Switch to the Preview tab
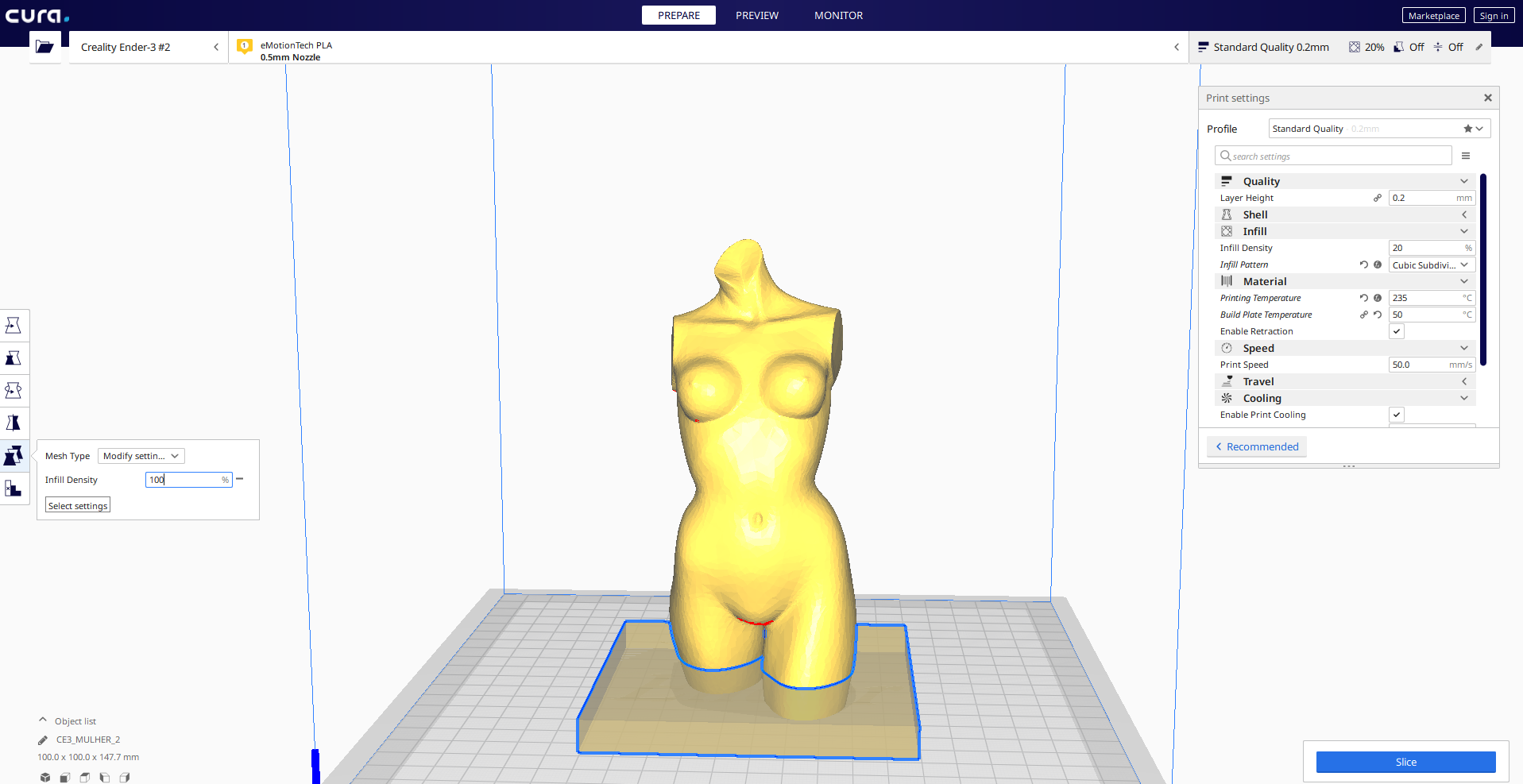Viewport: 1523px width, 784px height. (x=756, y=15)
